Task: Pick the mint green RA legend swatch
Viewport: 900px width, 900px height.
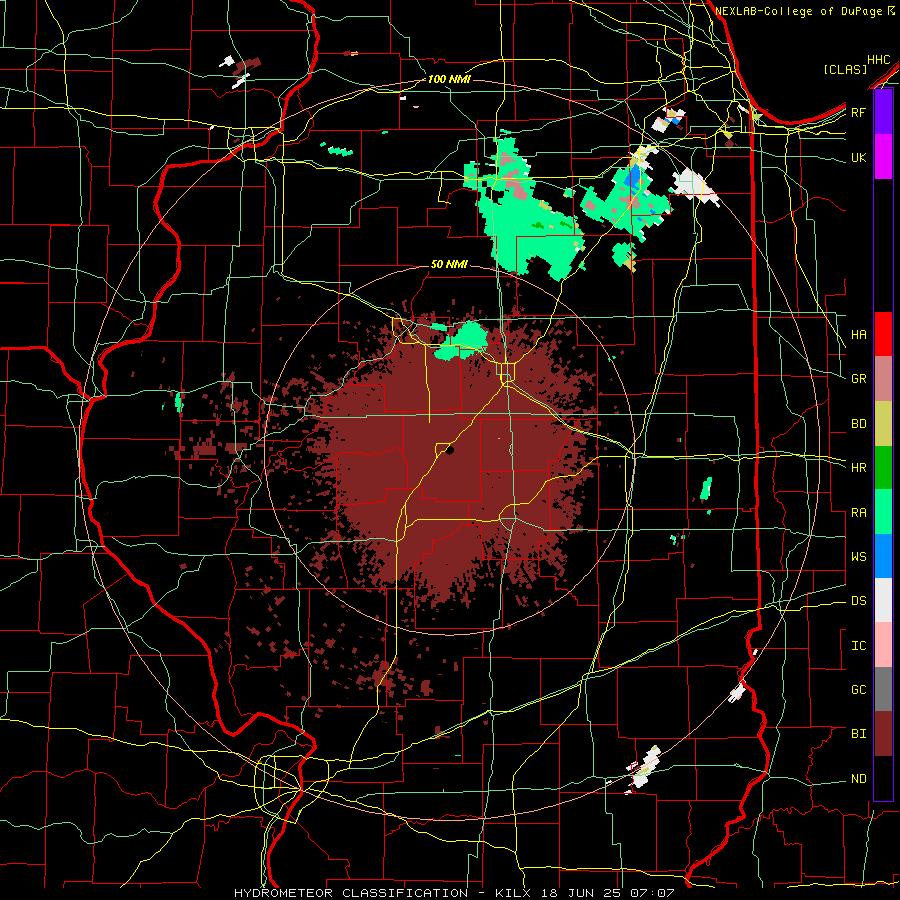Action: [x=883, y=512]
